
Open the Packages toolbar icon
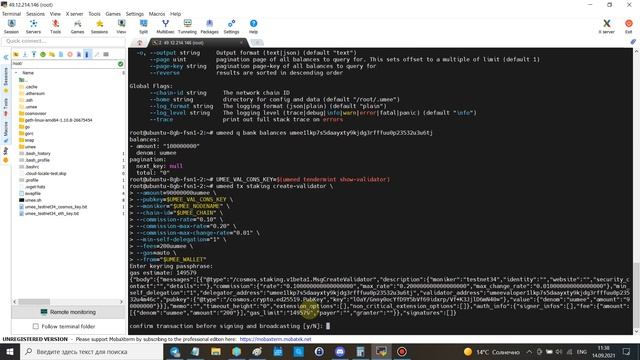click(209, 27)
